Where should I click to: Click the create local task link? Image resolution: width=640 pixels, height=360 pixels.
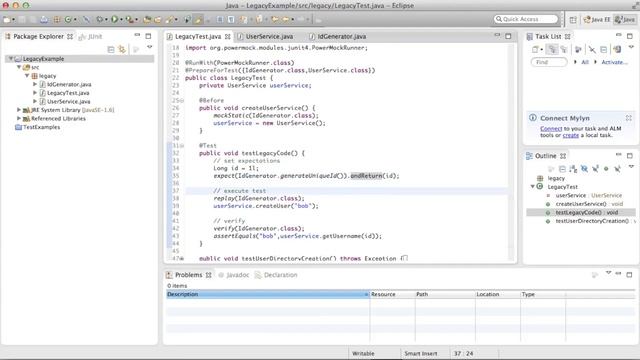pyautogui.click(x=571, y=135)
